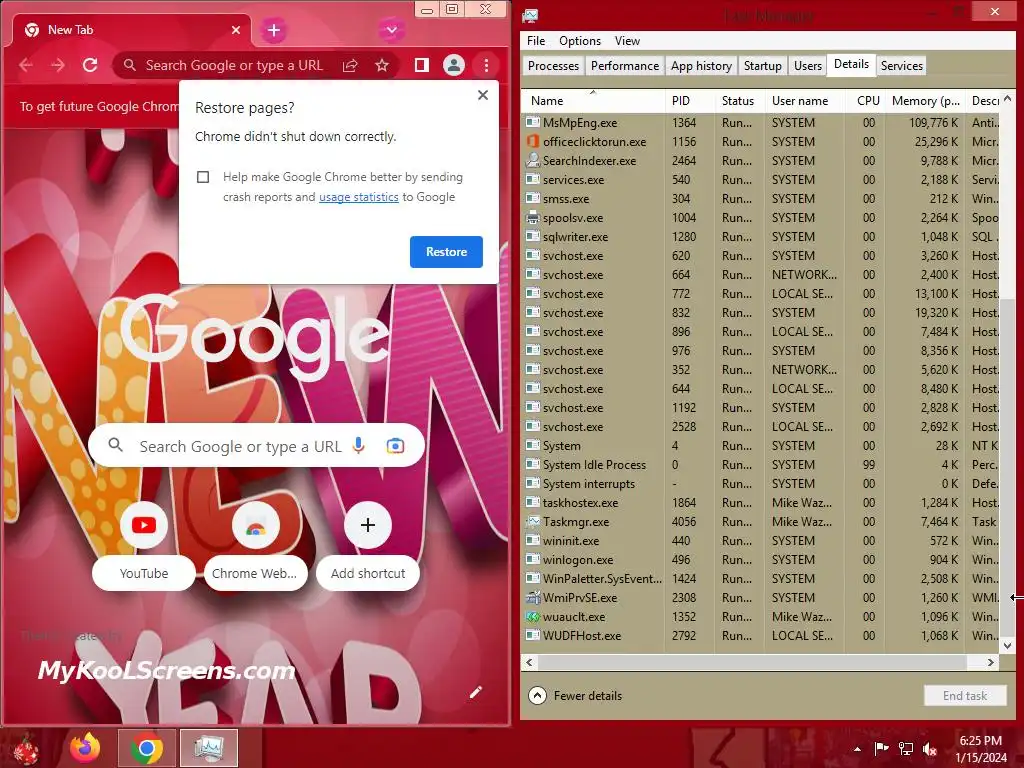
Task: Open Chrome profile avatar menu
Action: point(454,65)
